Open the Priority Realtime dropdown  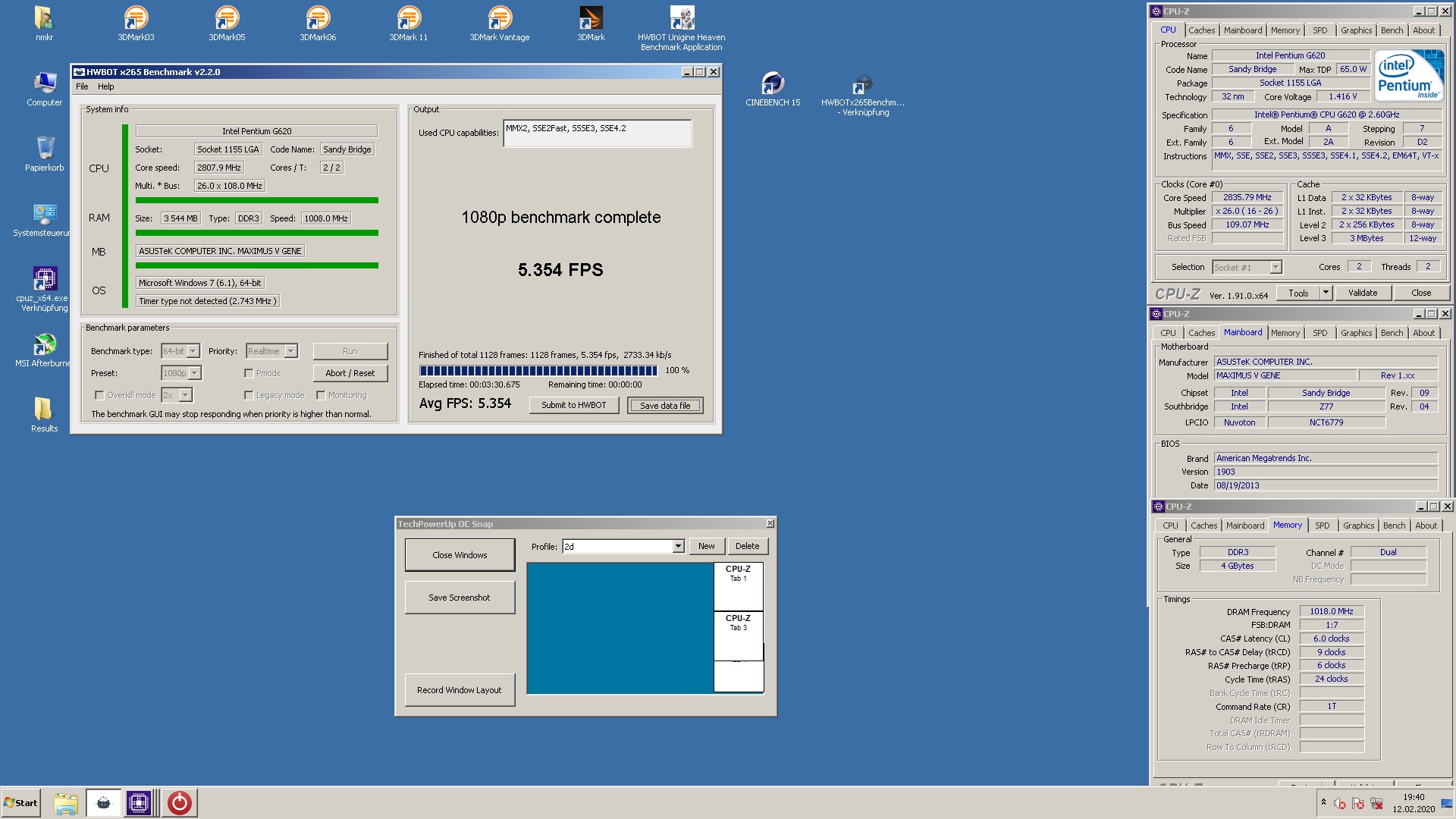click(x=271, y=351)
